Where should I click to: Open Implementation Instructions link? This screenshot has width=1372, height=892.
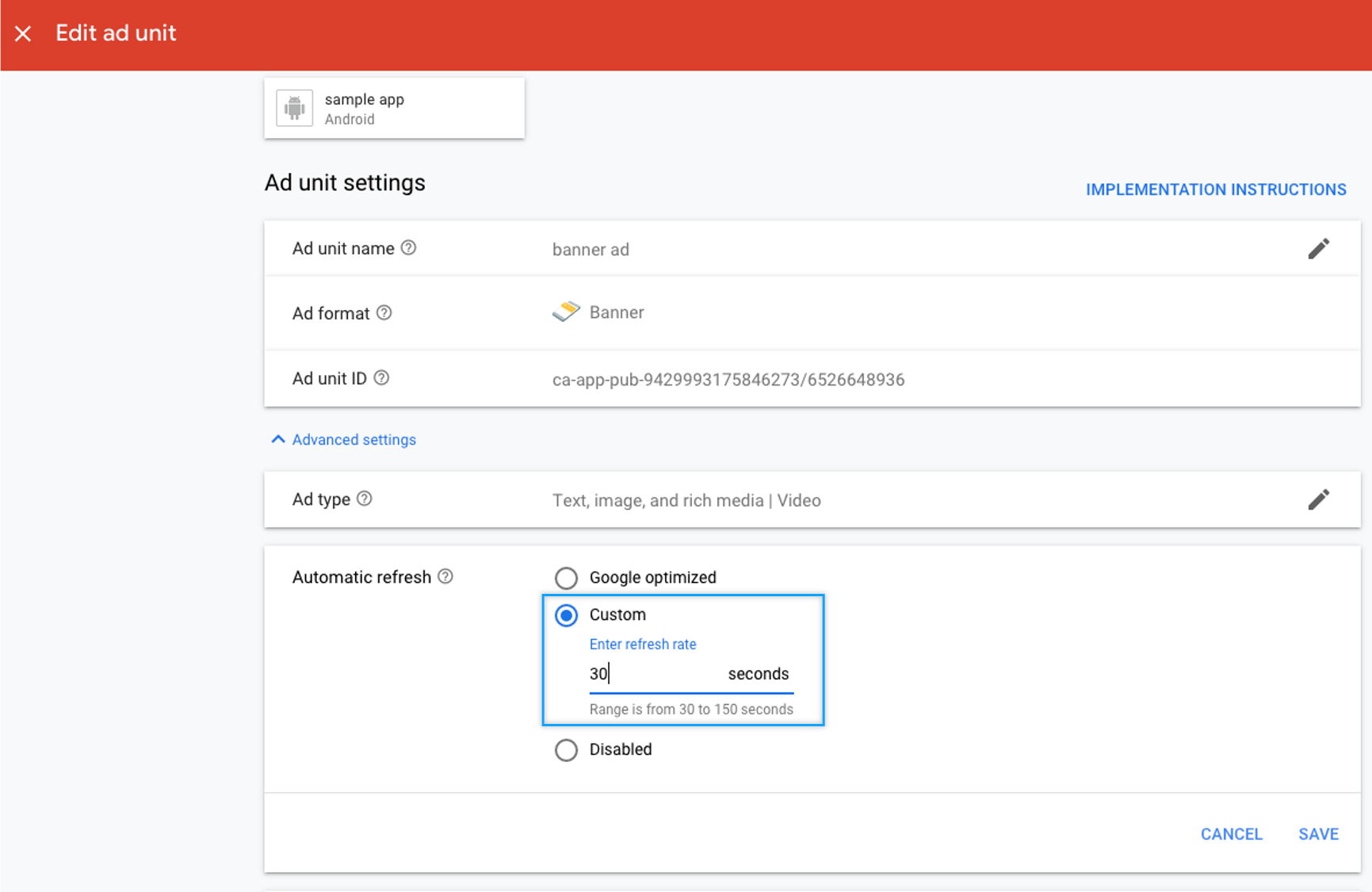(1215, 190)
